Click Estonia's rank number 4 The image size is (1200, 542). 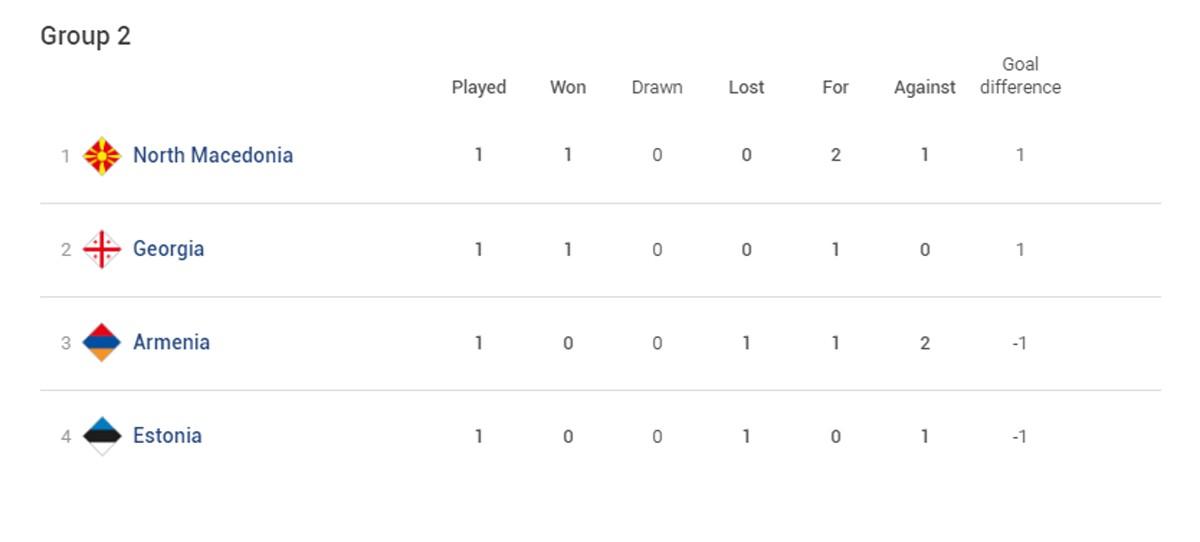coord(66,436)
